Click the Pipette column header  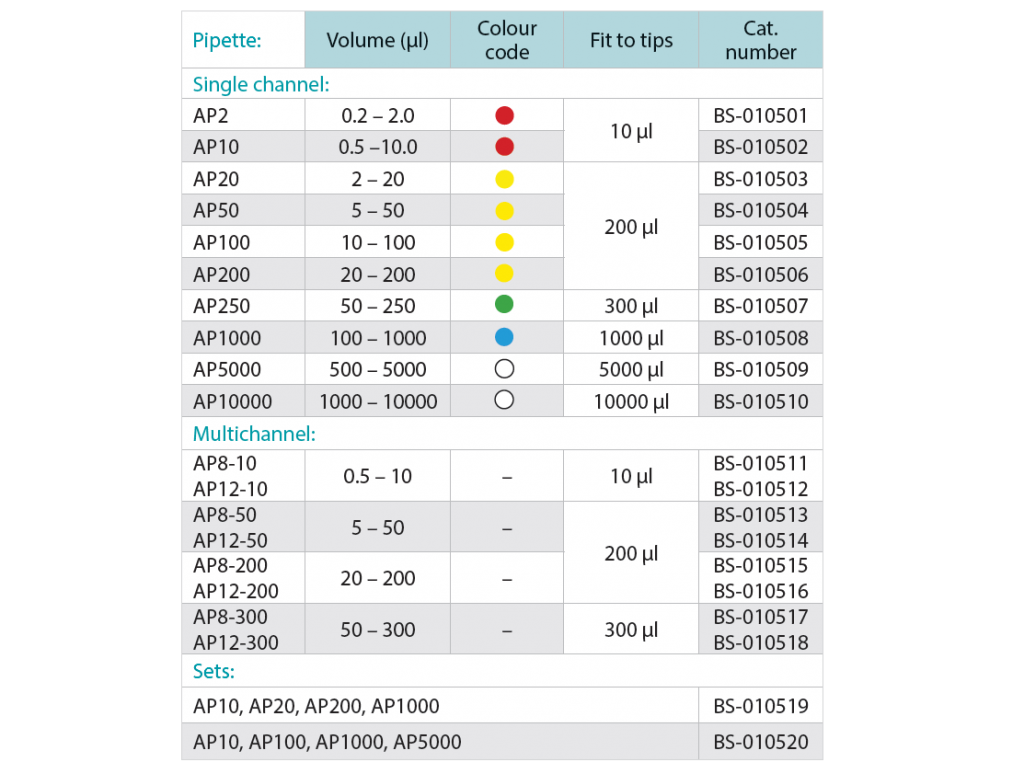tap(227, 41)
